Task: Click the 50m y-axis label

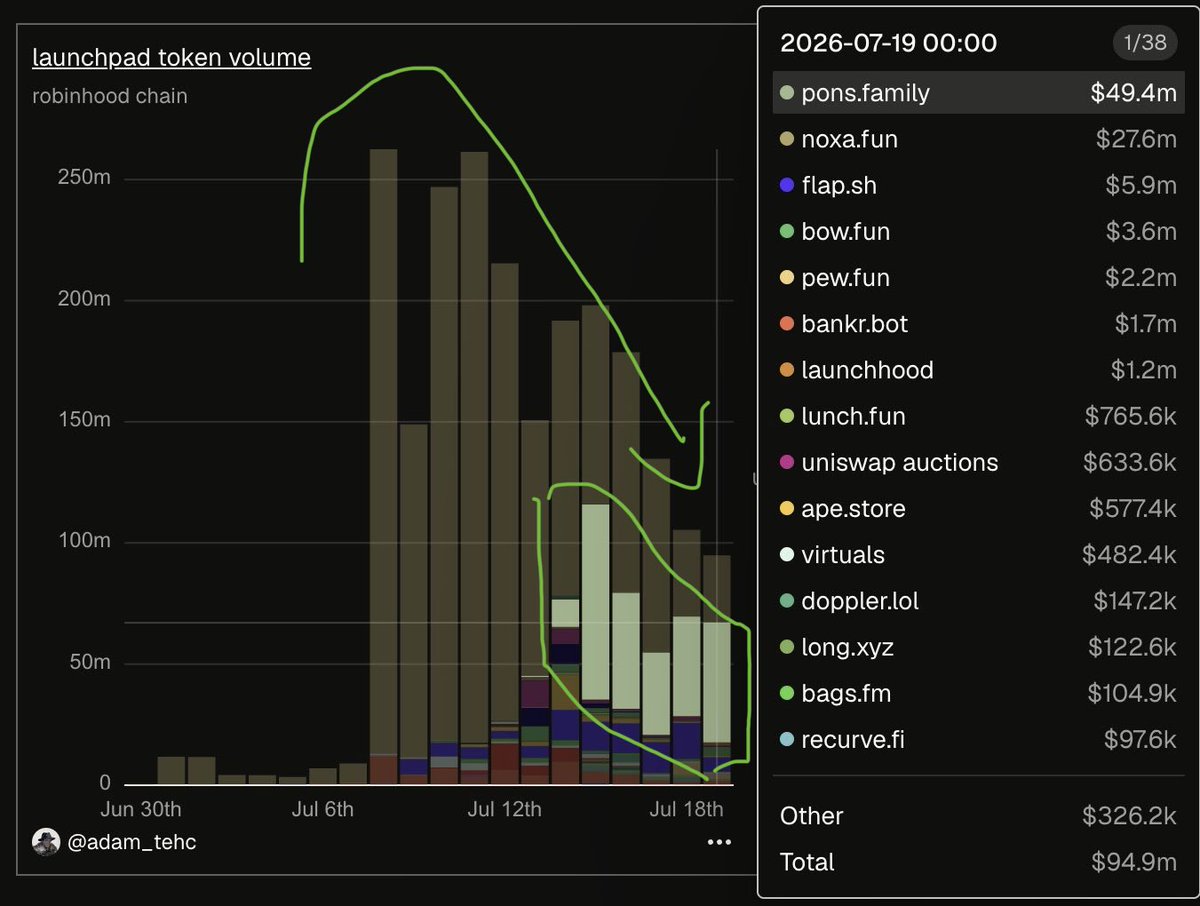Action: (x=88, y=663)
